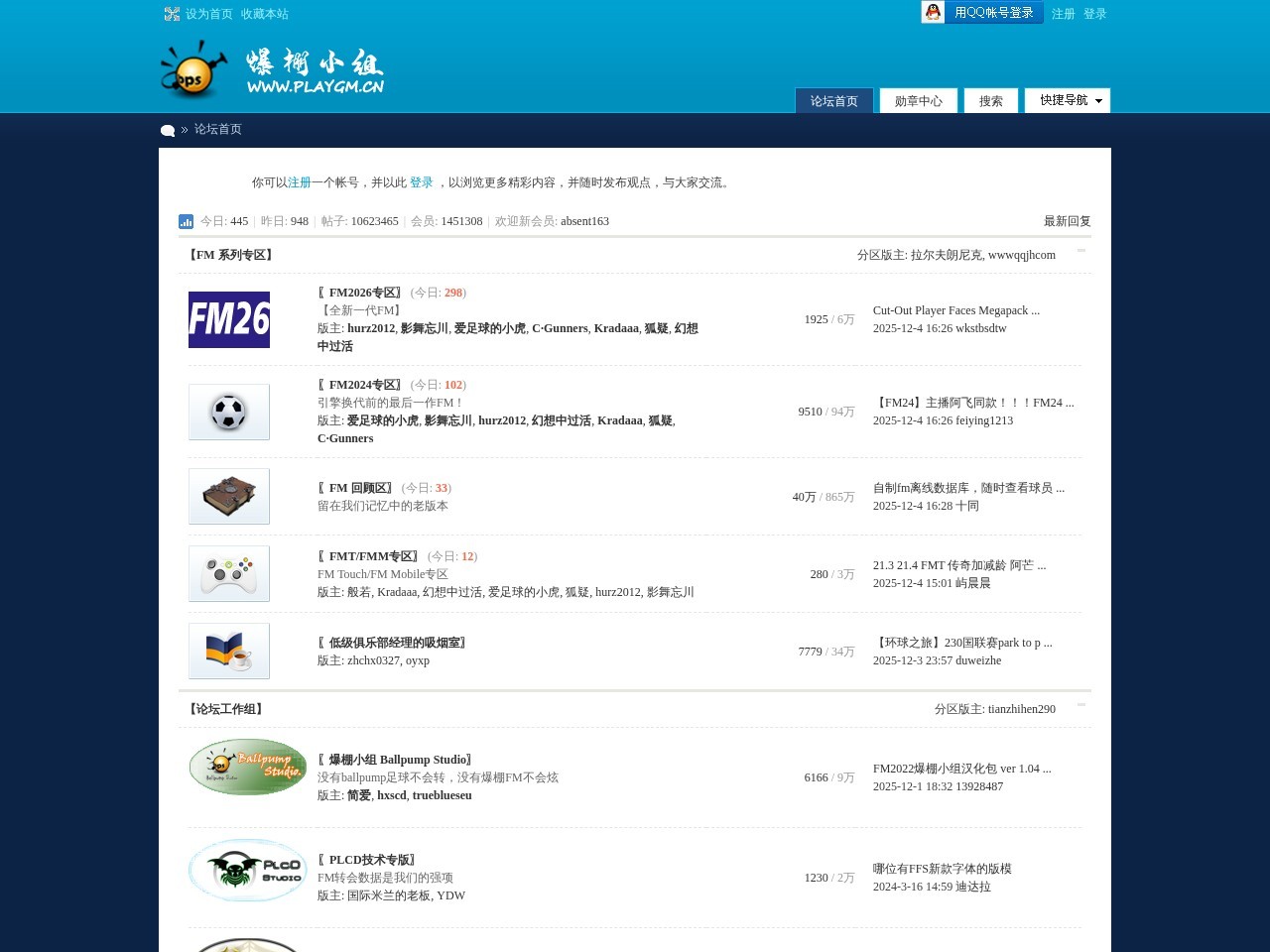This screenshot has height=952, width=1270.
Task: Click the book-and-coffee icon of 低级俱乐部经理的吸烟室
Action: click(228, 651)
